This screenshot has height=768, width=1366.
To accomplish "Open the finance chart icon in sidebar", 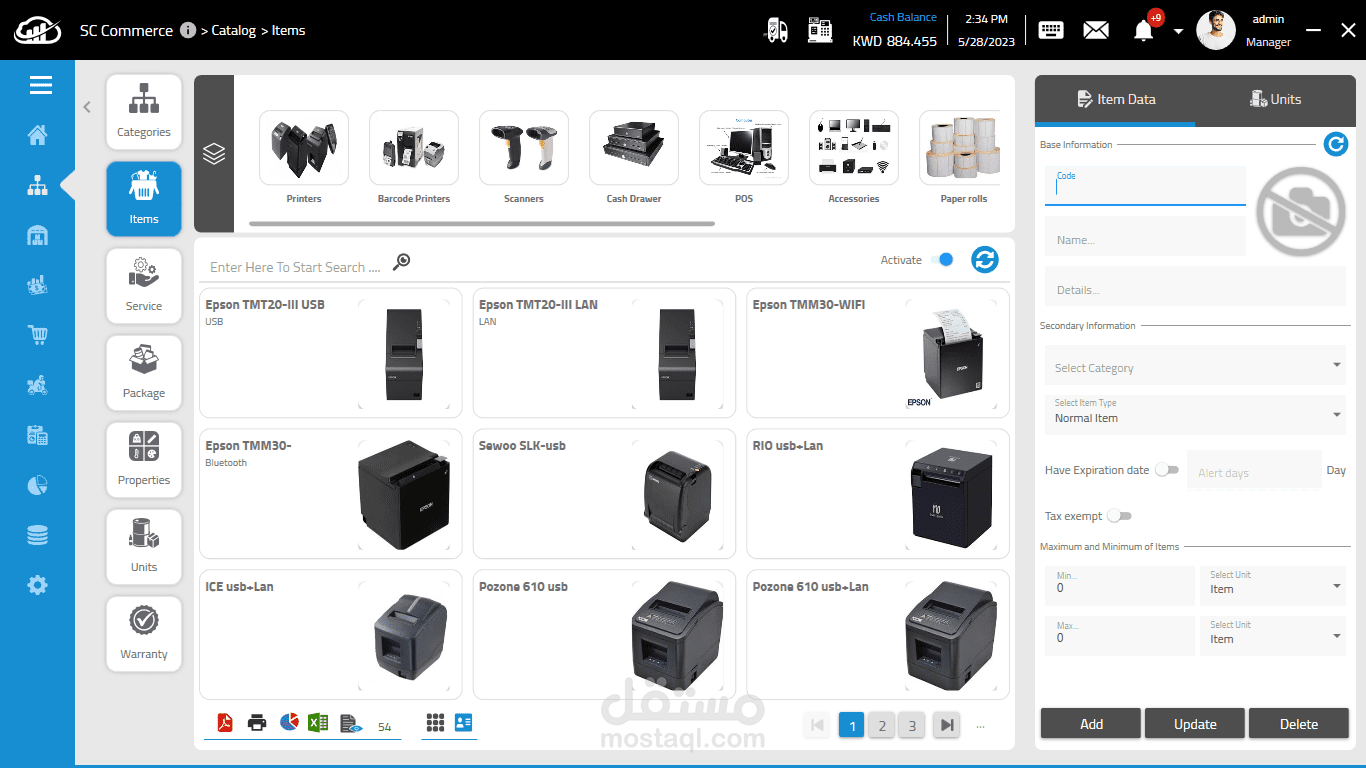I will click(x=38, y=286).
